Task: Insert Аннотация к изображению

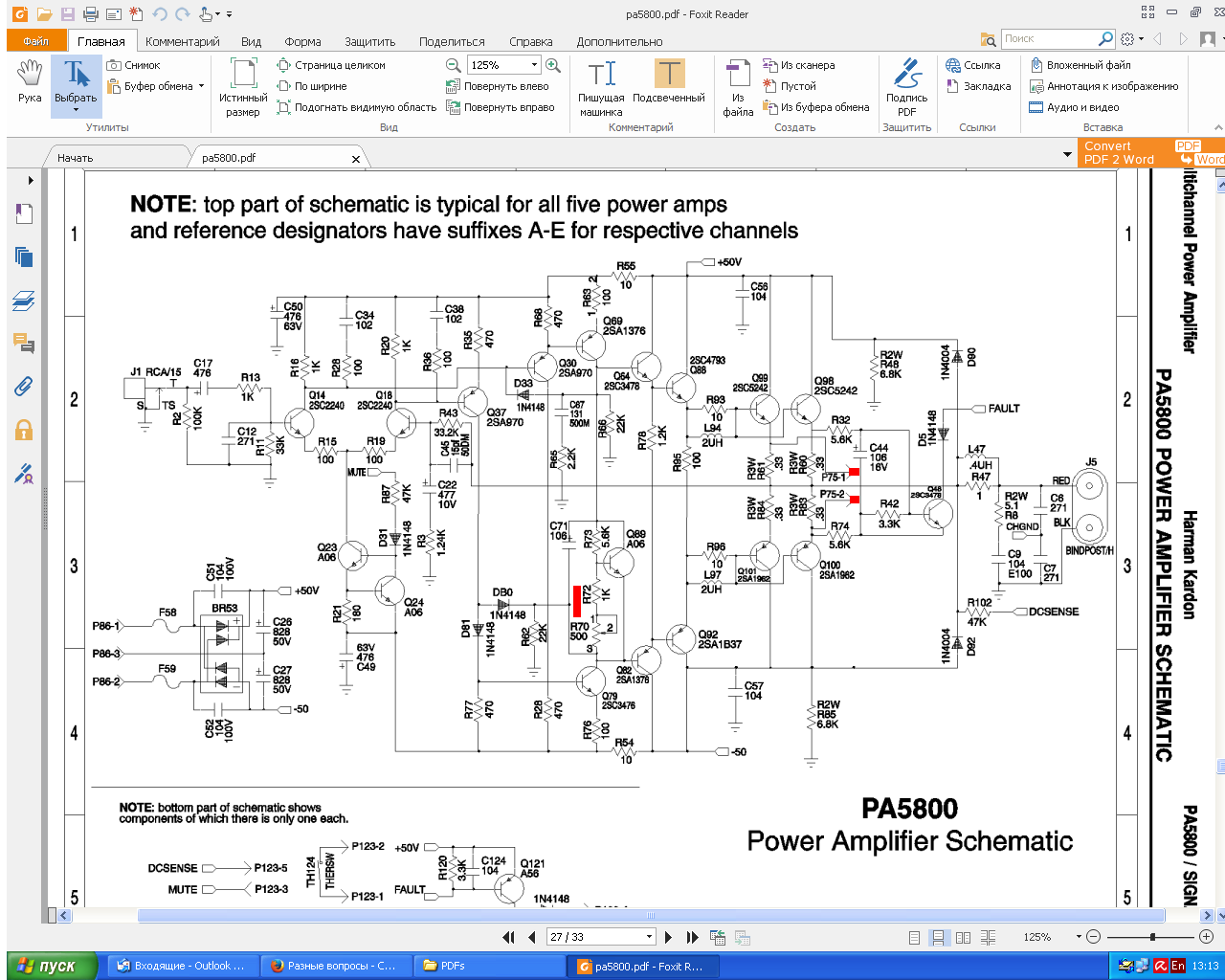Action: (x=1103, y=86)
